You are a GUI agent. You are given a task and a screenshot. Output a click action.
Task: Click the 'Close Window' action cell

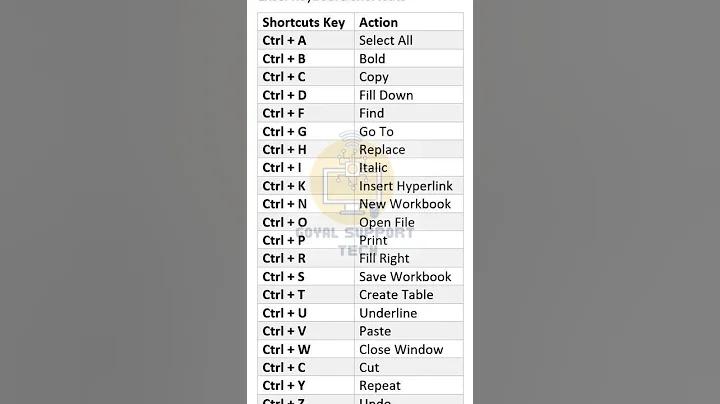point(409,349)
